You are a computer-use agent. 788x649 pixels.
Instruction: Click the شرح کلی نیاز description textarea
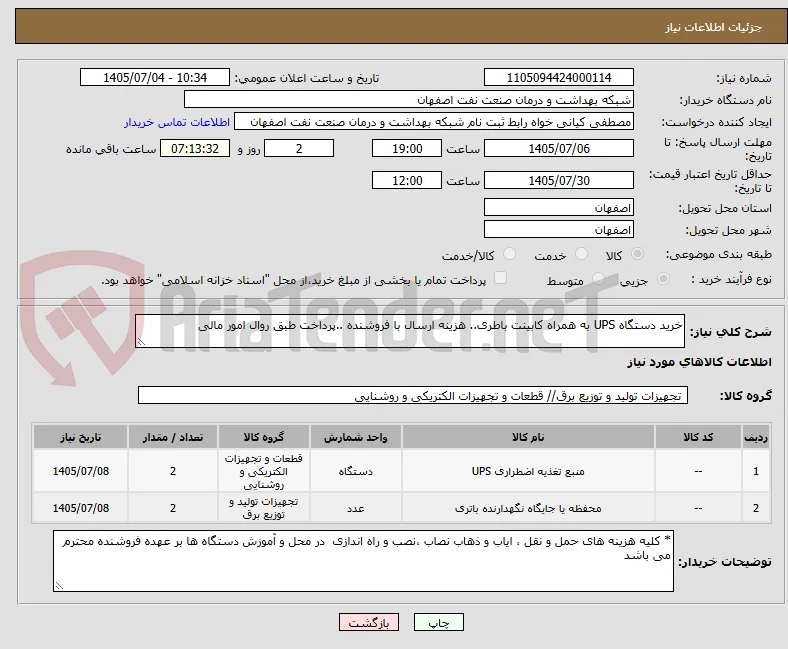pyautogui.click(x=410, y=331)
